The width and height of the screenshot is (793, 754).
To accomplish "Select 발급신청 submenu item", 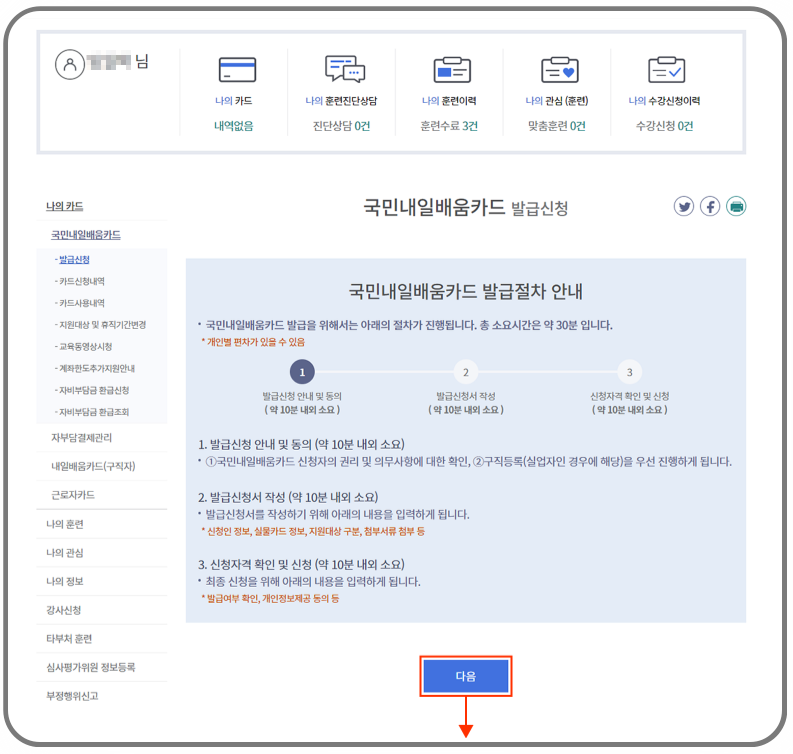I will pyautogui.click(x=74, y=259).
